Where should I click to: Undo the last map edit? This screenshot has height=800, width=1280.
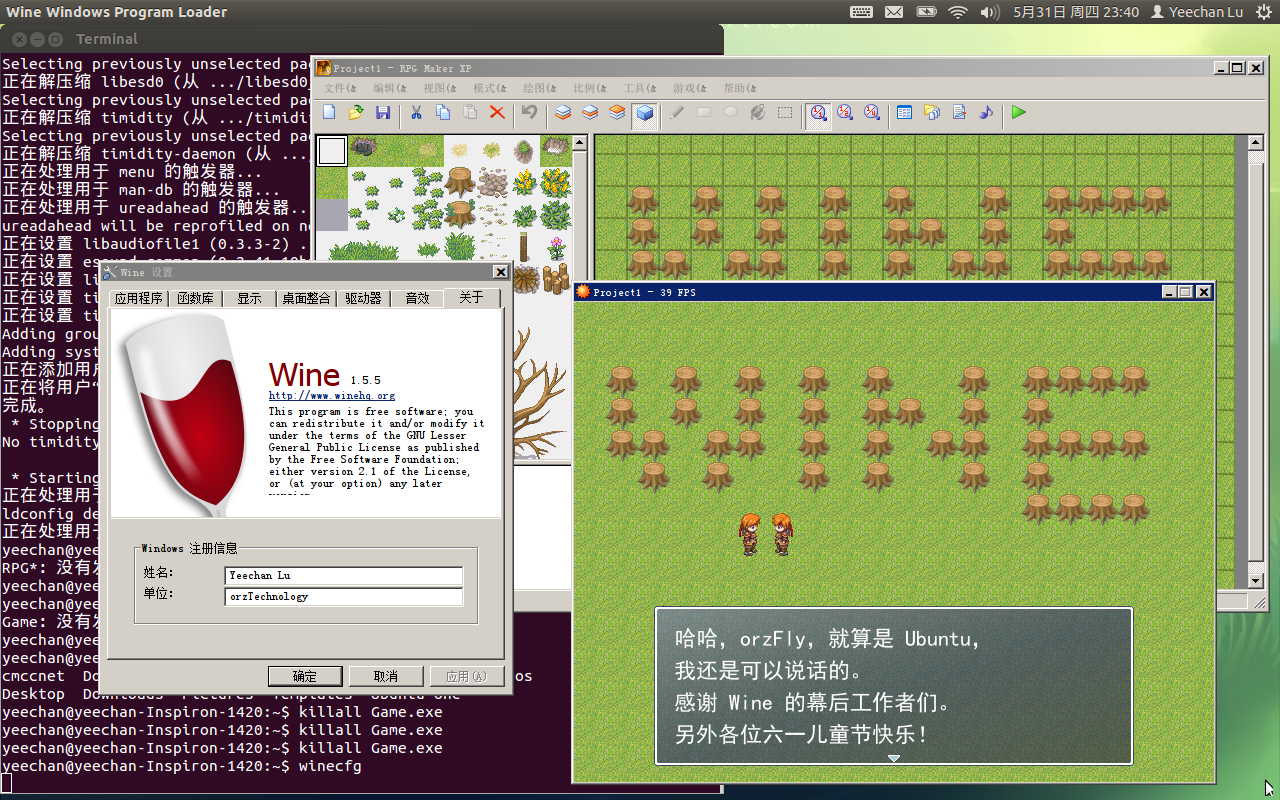point(530,113)
